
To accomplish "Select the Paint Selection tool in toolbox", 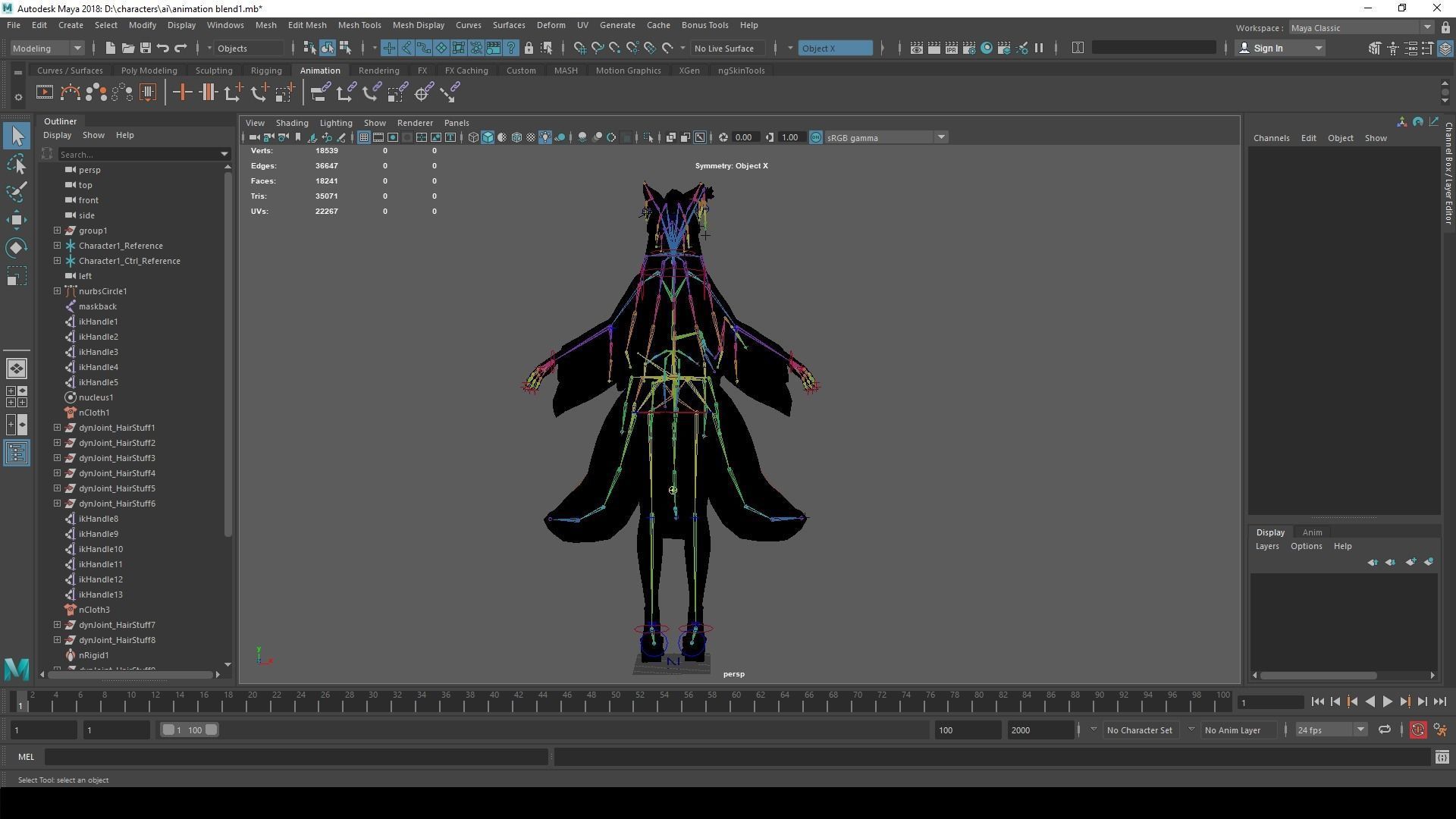I will click(17, 192).
